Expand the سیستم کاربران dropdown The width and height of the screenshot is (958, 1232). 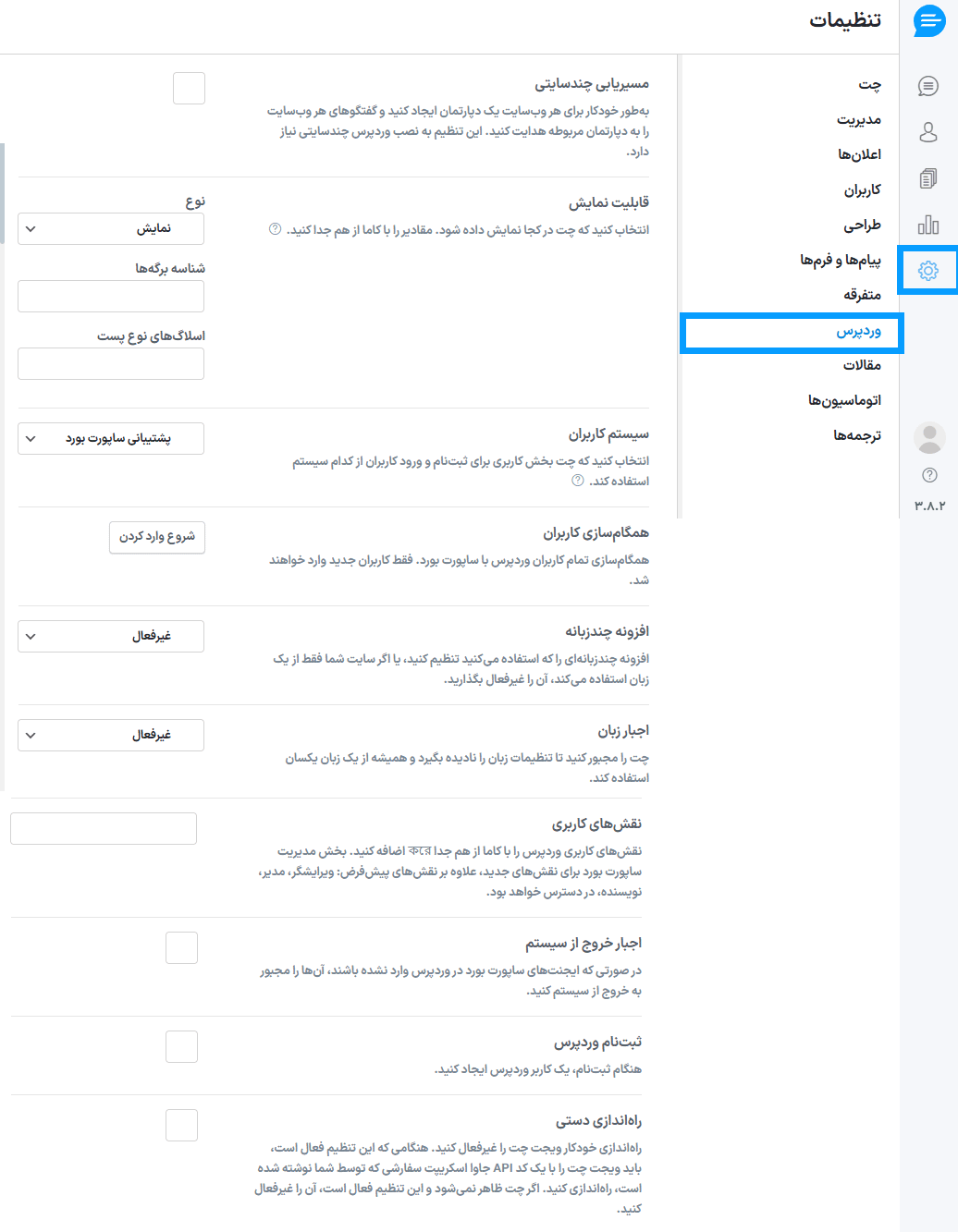[x=111, y=439]
